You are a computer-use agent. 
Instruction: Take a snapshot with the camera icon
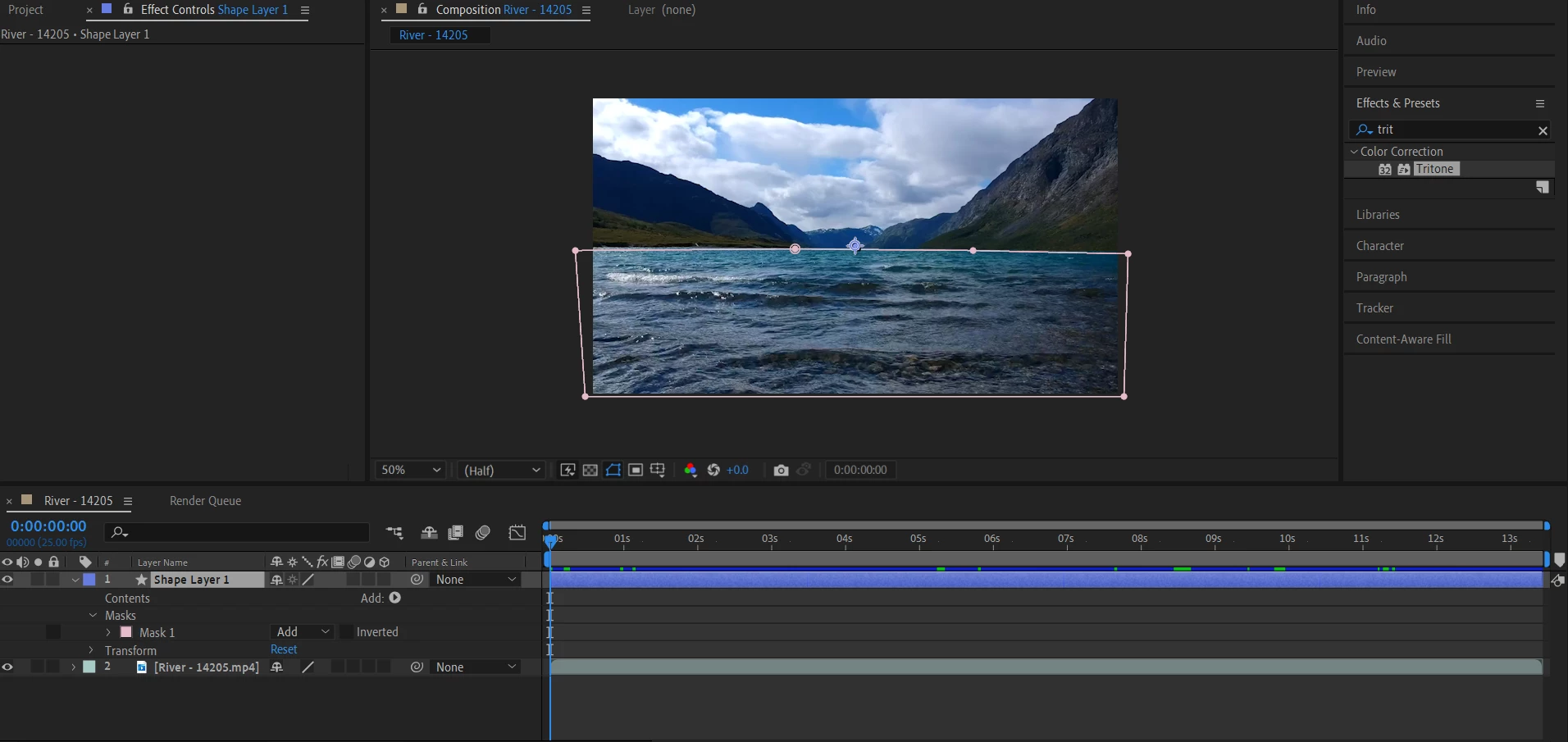[781, 470]
